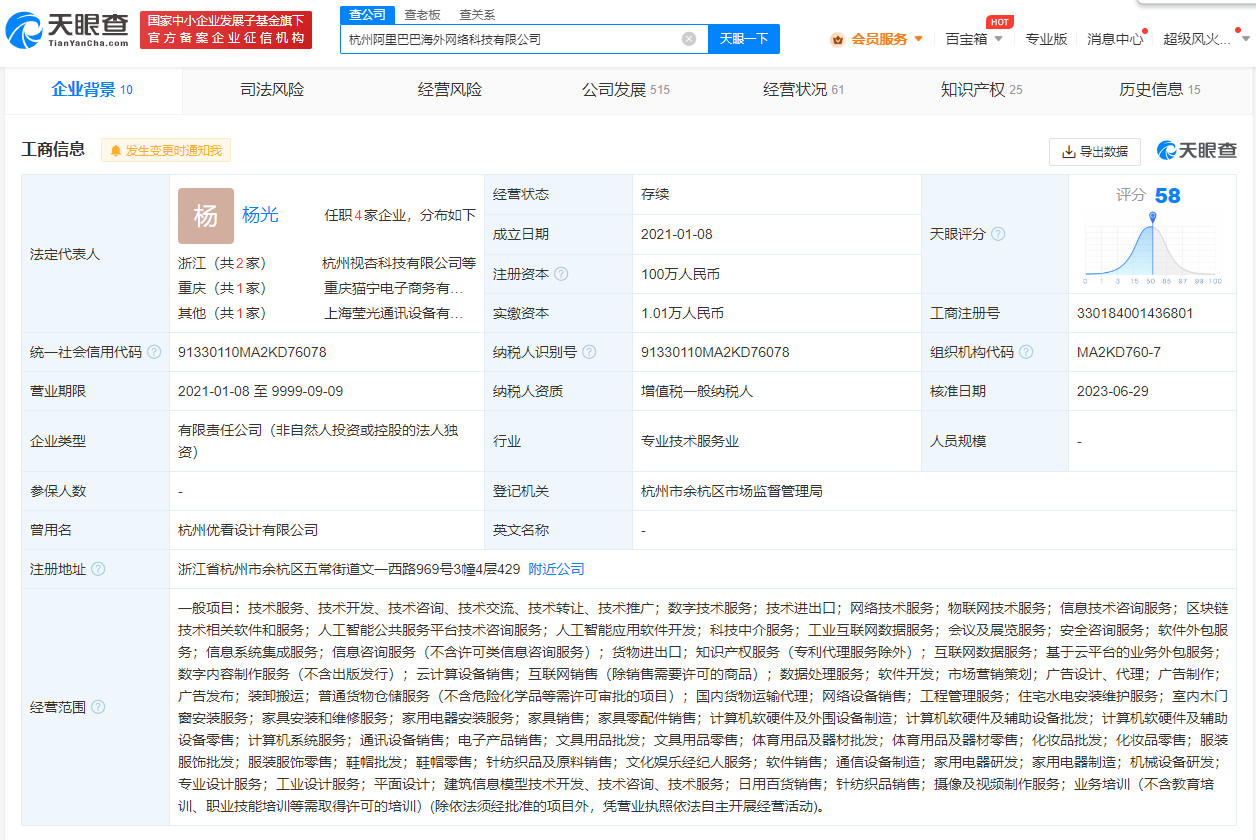Viewport: 1256px width, 840px height.
Task: Open 杨光 legal representative link
Action: (x=260, y=215)
